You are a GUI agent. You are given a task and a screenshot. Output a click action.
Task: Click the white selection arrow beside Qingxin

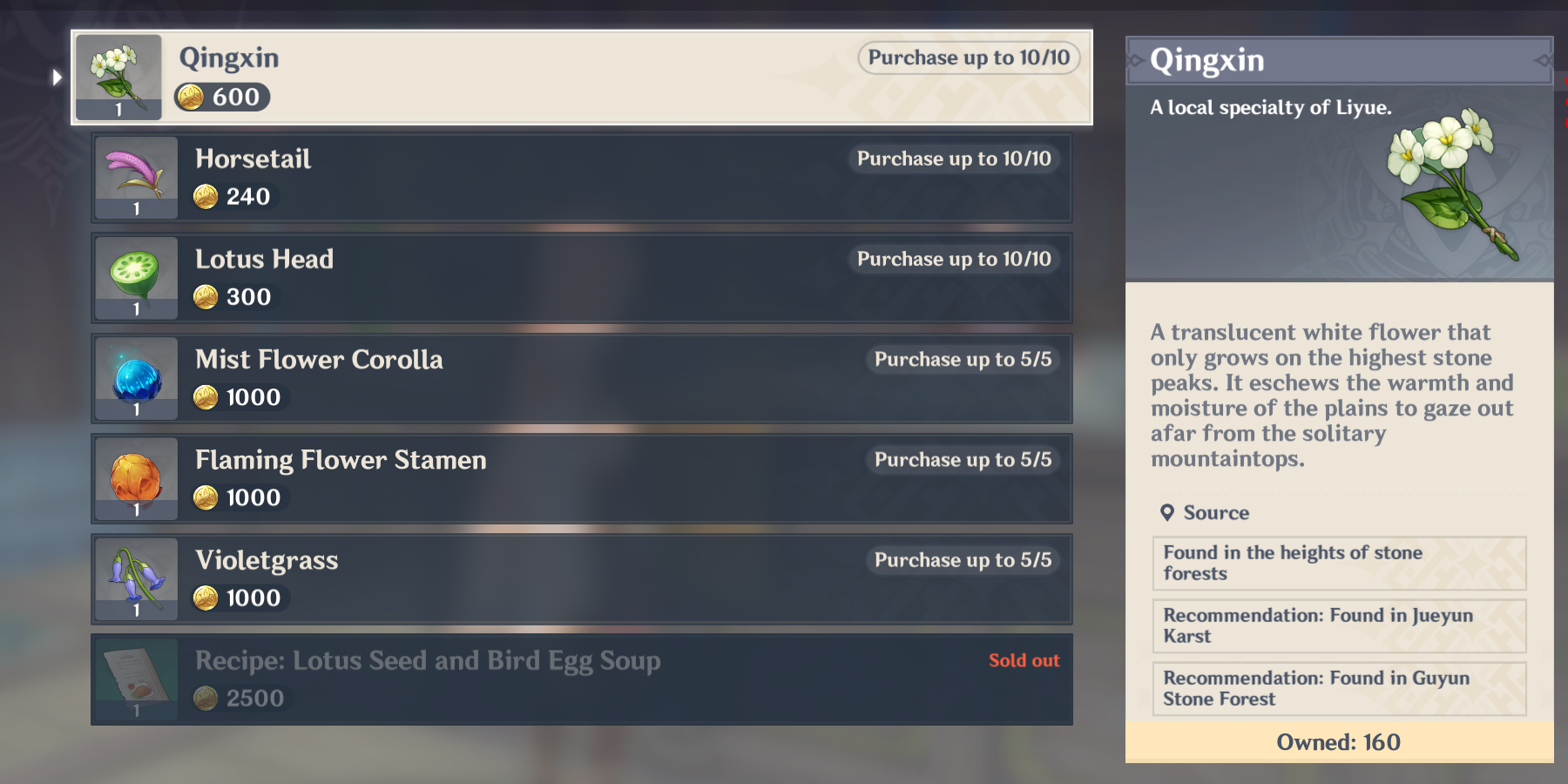click(57, 77)
